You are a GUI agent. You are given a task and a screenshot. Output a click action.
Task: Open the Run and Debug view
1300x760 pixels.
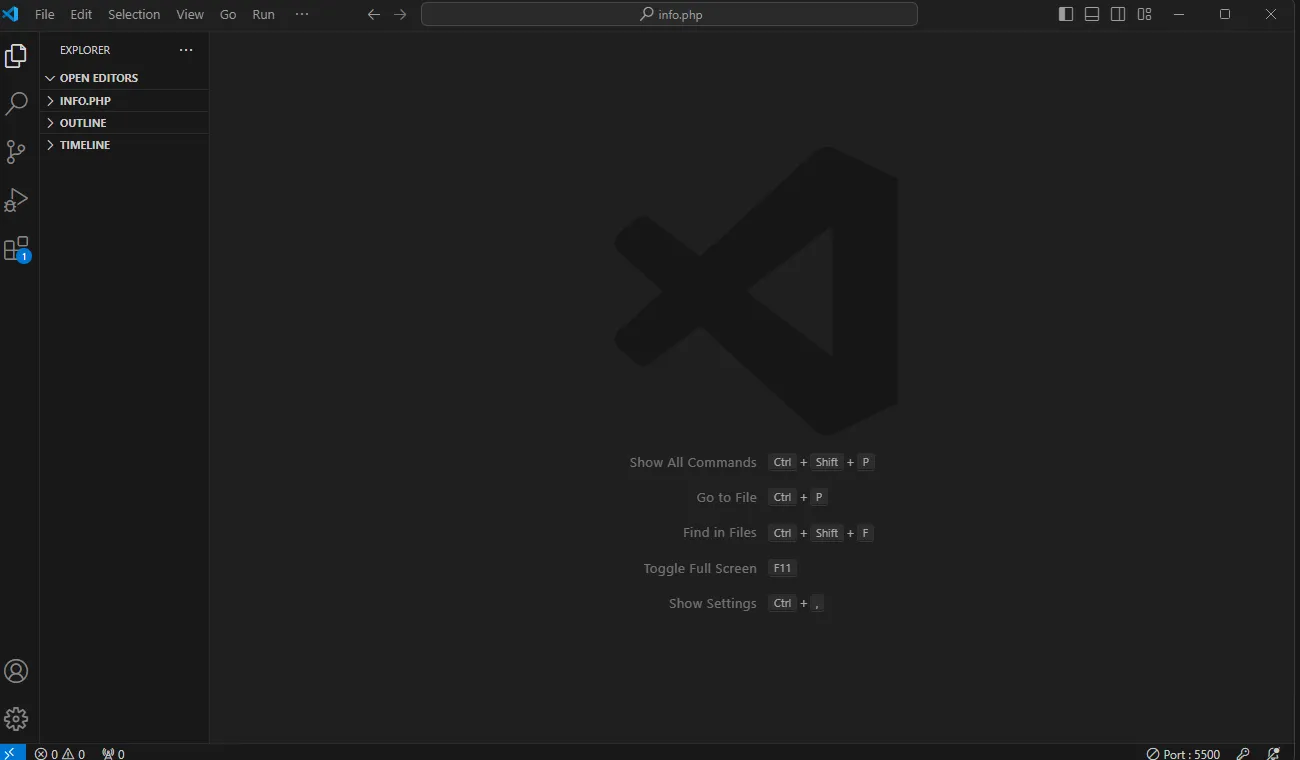pos(16,200)
